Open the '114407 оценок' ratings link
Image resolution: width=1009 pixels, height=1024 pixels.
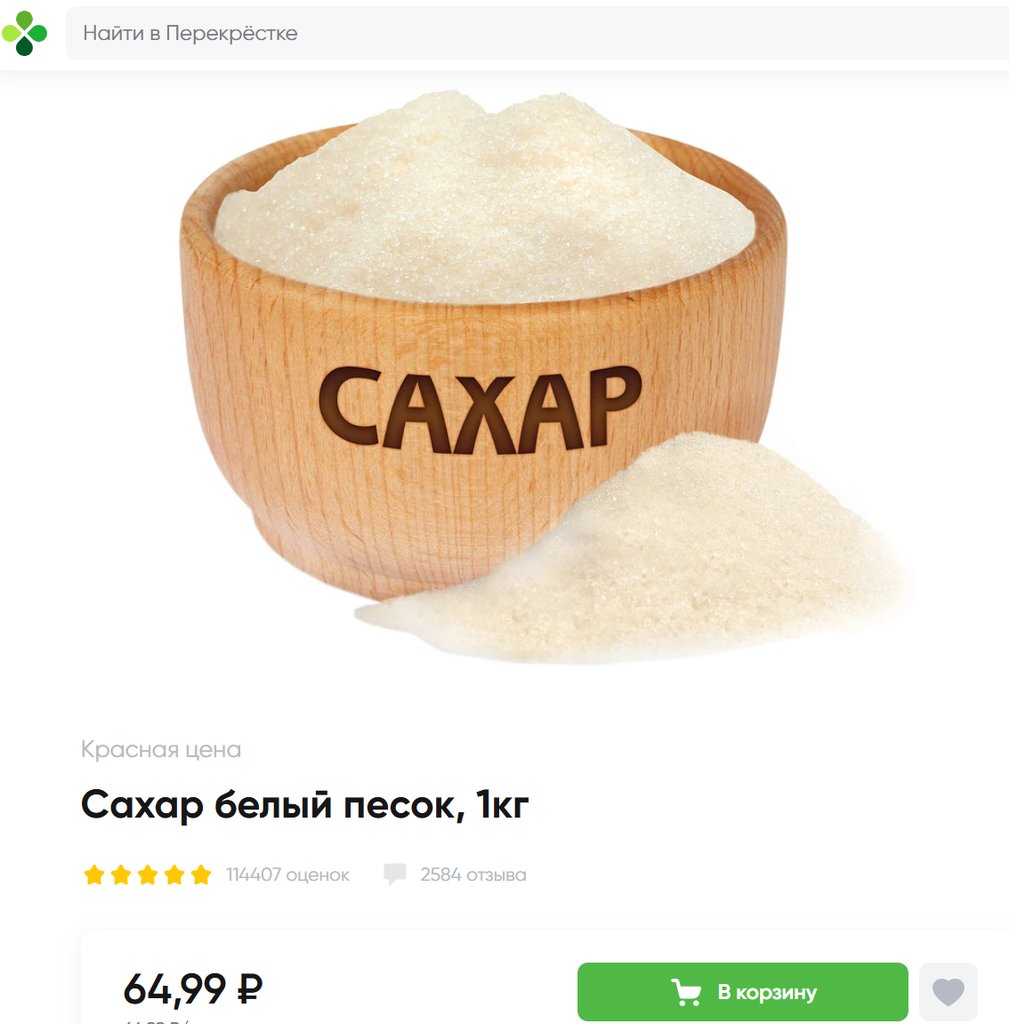tap(288, 874)
